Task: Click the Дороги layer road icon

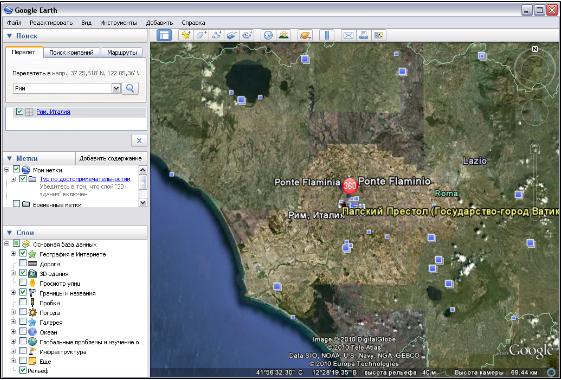Action: pos(33,264)
